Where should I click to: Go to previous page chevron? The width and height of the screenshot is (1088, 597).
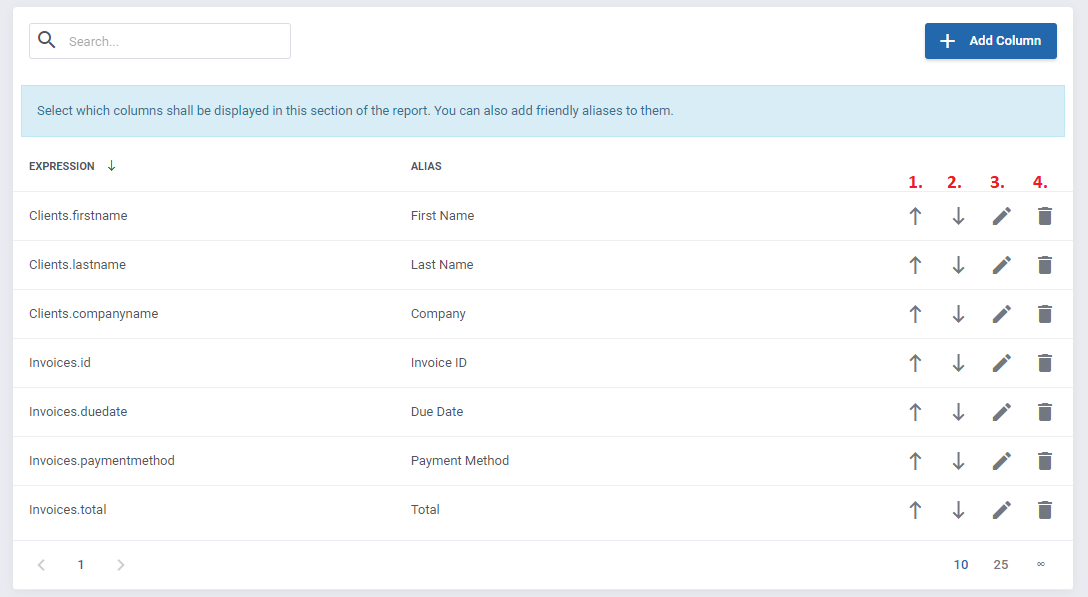click(x=42, y=565)
